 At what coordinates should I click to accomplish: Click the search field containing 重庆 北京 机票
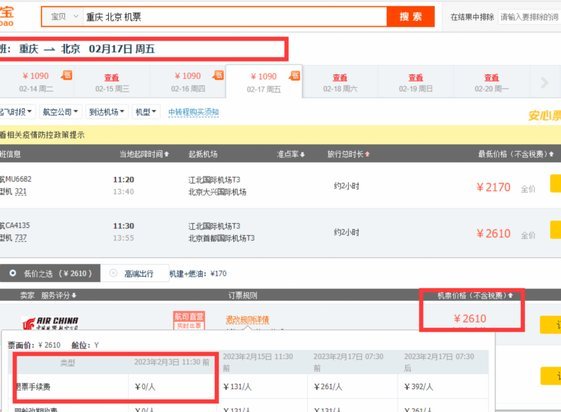click(234, 16)
